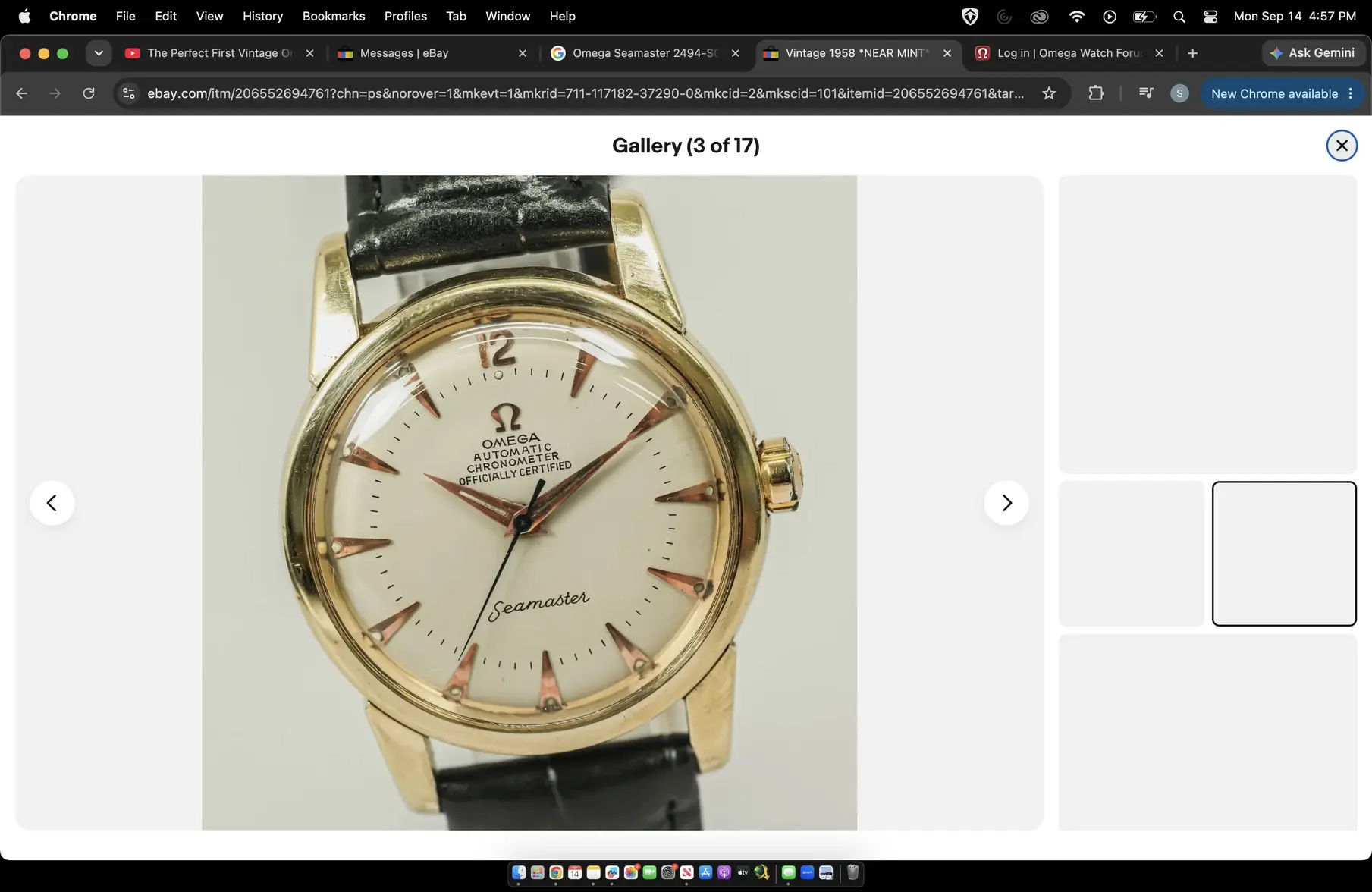Switch to Log in Omega Watch Forum tab
The height and width of the screenshot is (892, 1372).
tap(1069, 53)
